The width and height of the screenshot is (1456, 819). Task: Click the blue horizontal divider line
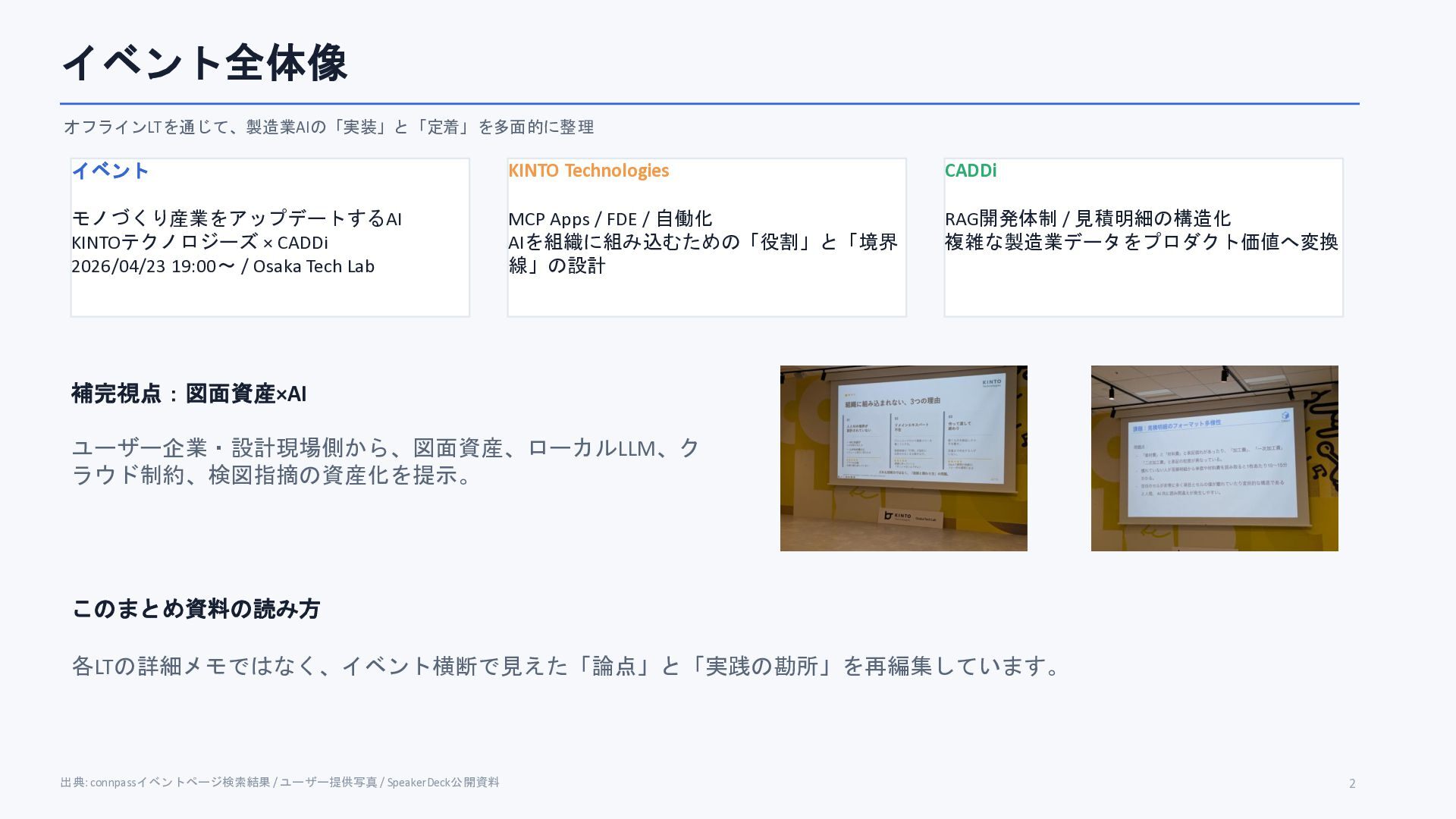[x=709, y=103]
